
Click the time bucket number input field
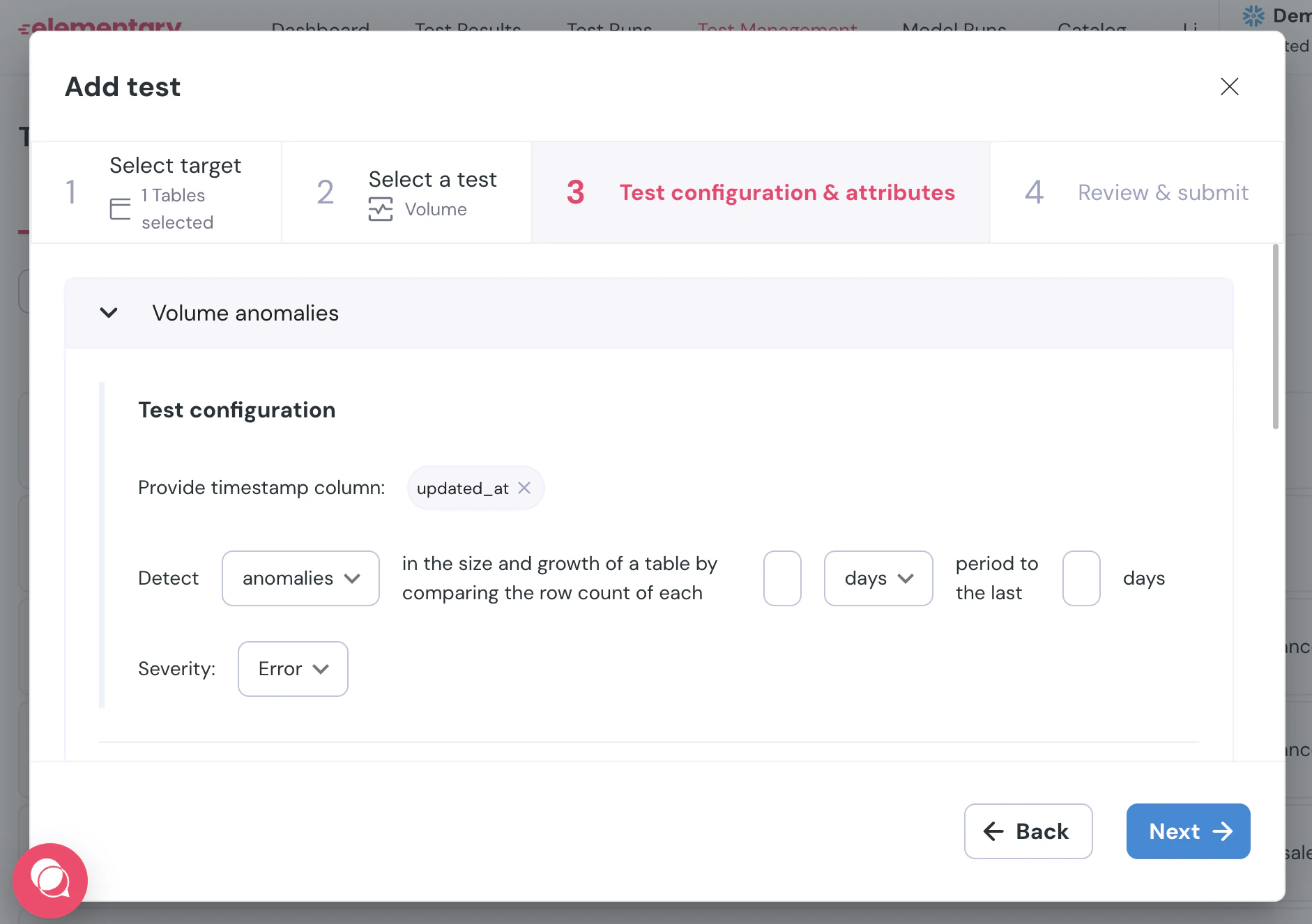coord(782,578)
